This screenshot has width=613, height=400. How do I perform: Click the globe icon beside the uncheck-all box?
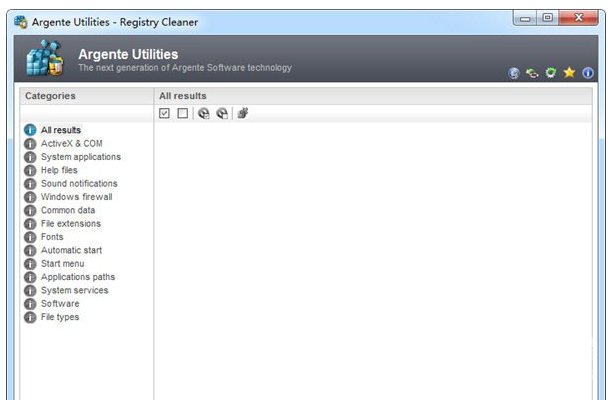click(203, 113)
